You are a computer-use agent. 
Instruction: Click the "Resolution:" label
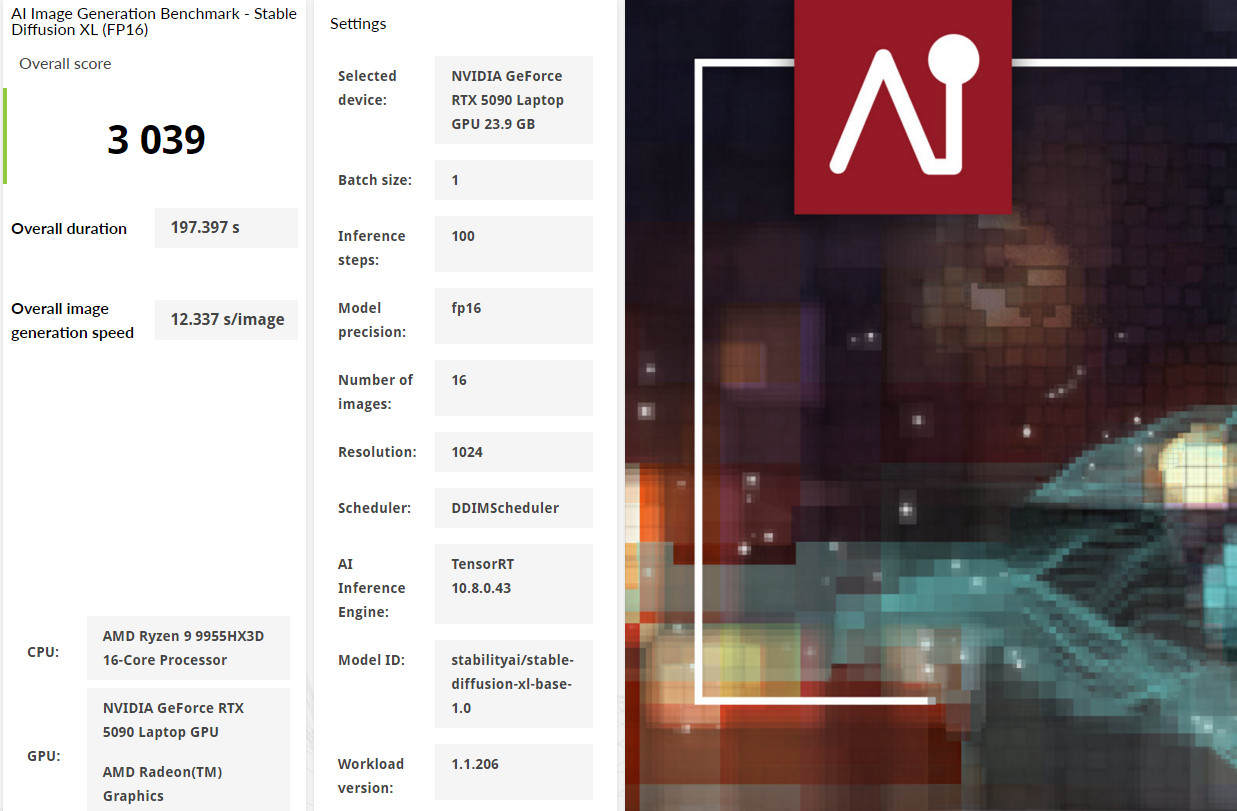tap(377, 452)
